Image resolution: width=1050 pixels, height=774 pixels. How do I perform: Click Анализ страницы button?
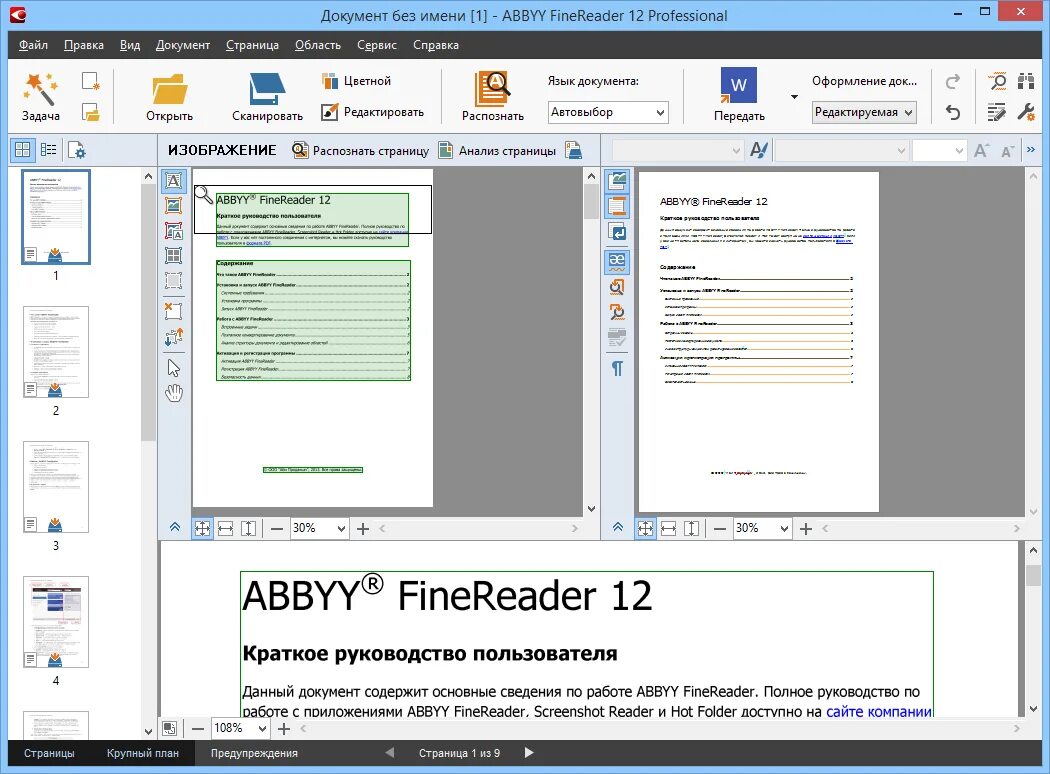(x=497, y=151)
